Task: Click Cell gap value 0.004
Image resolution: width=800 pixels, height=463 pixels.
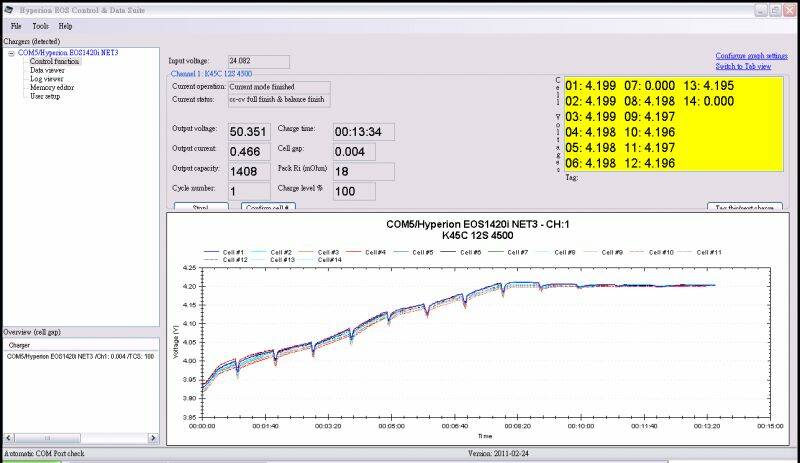Action: click(354, 152)
